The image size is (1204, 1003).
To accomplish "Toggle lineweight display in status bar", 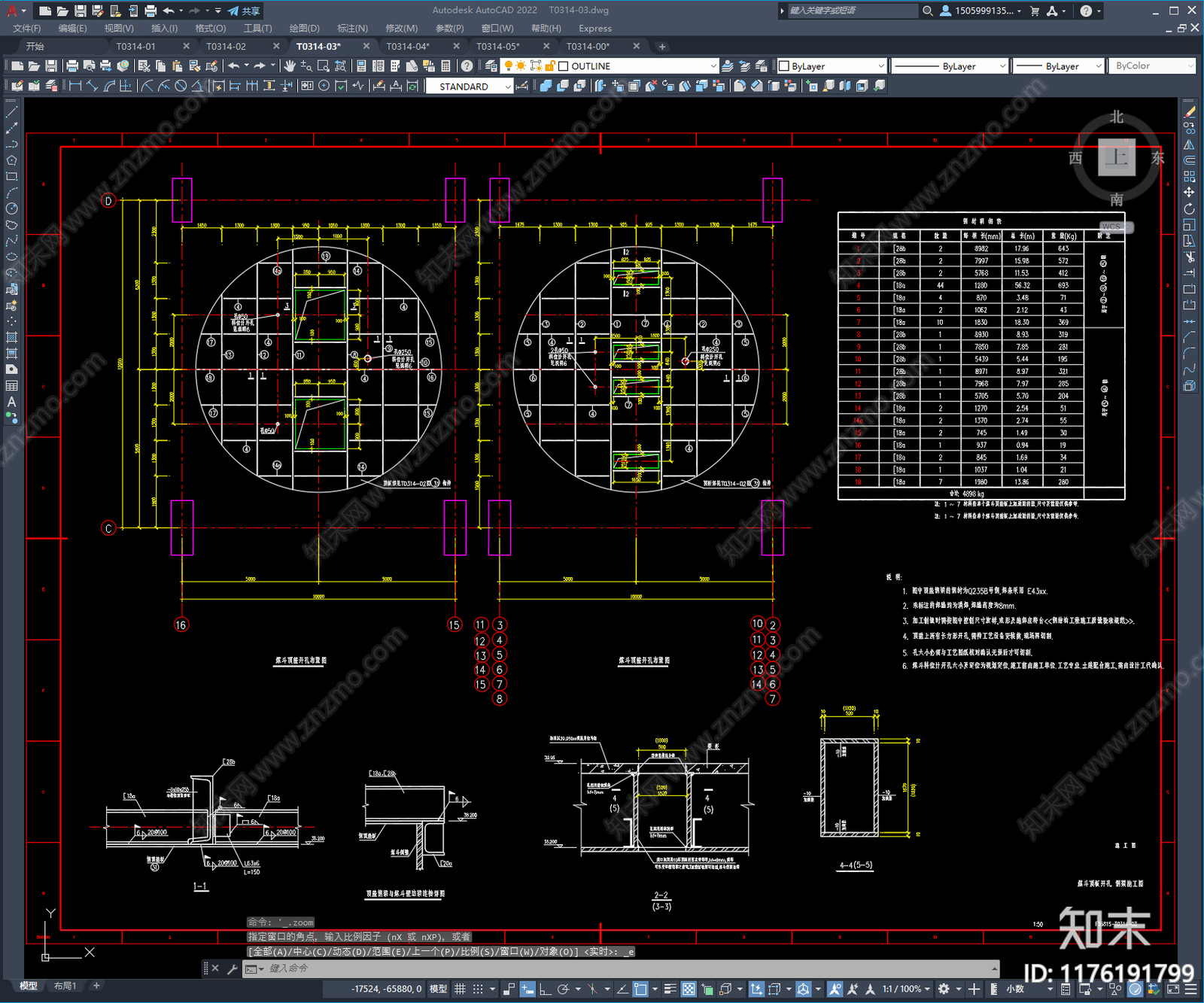I will [670, 989].
